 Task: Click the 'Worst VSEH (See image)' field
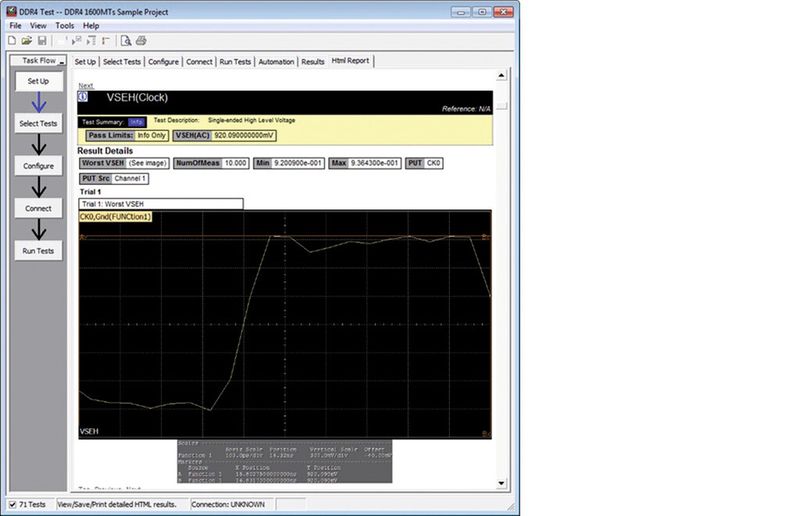124,163
